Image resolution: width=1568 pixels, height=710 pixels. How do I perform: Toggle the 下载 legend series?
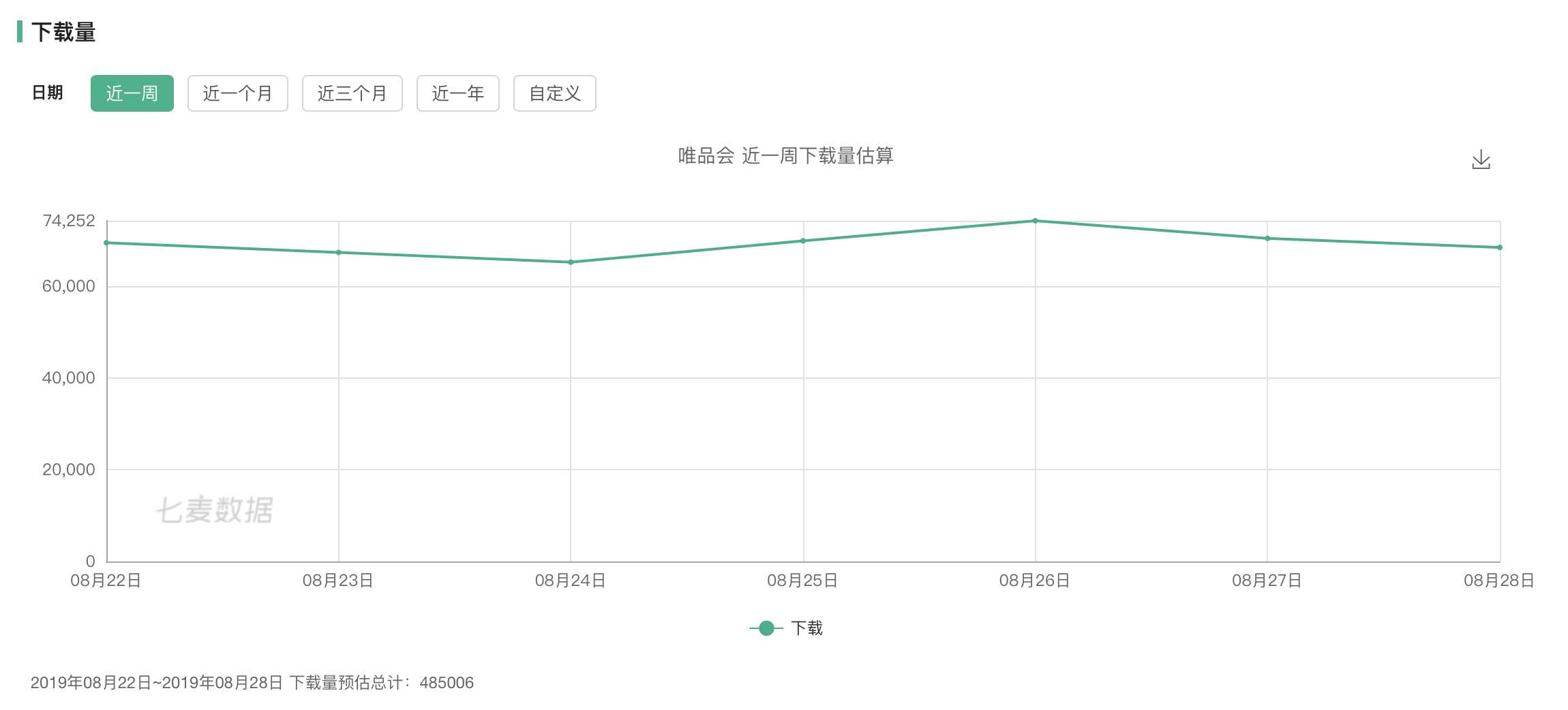(806, 628)
